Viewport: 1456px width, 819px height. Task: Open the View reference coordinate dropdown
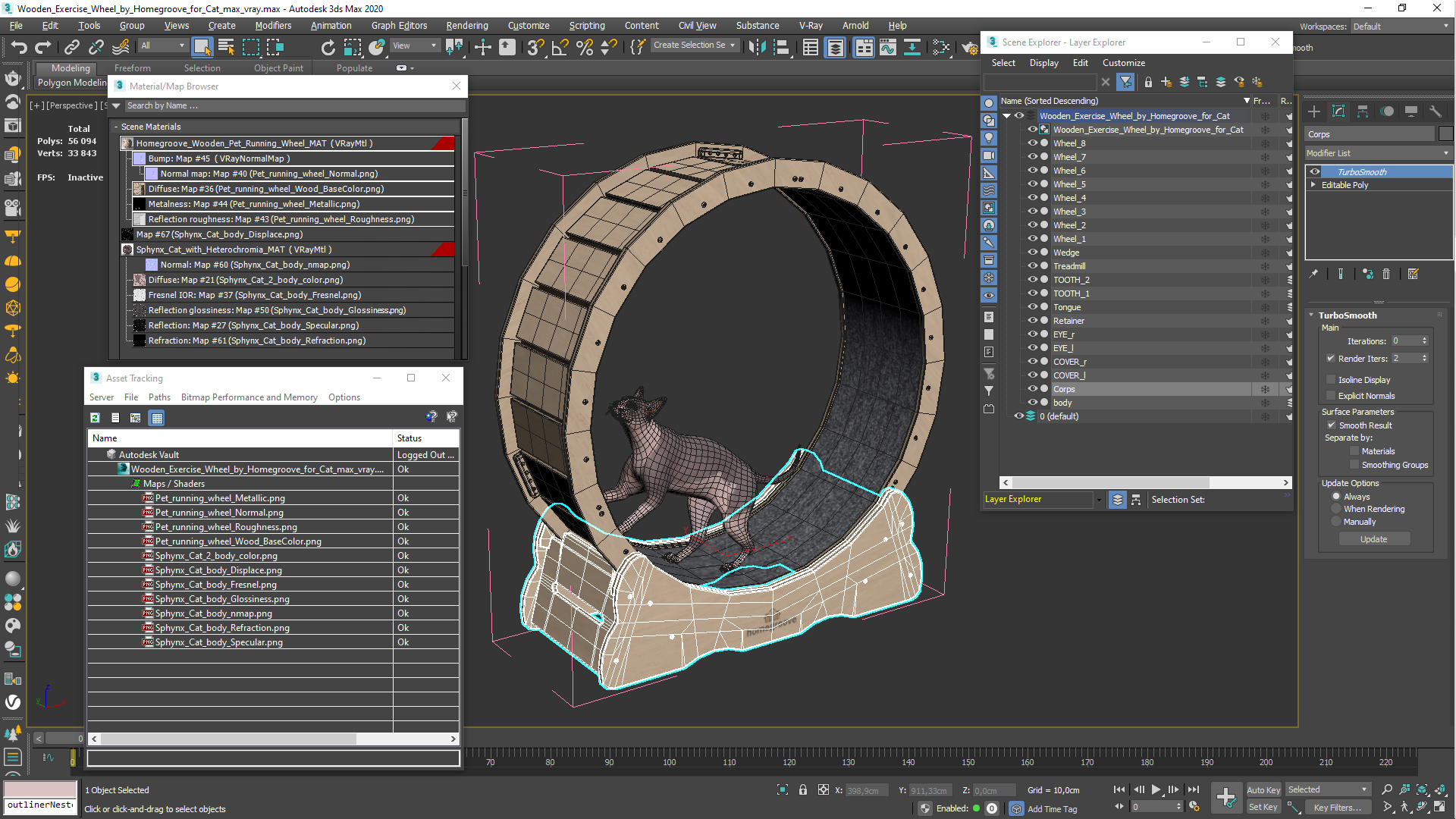pos(414,45)
